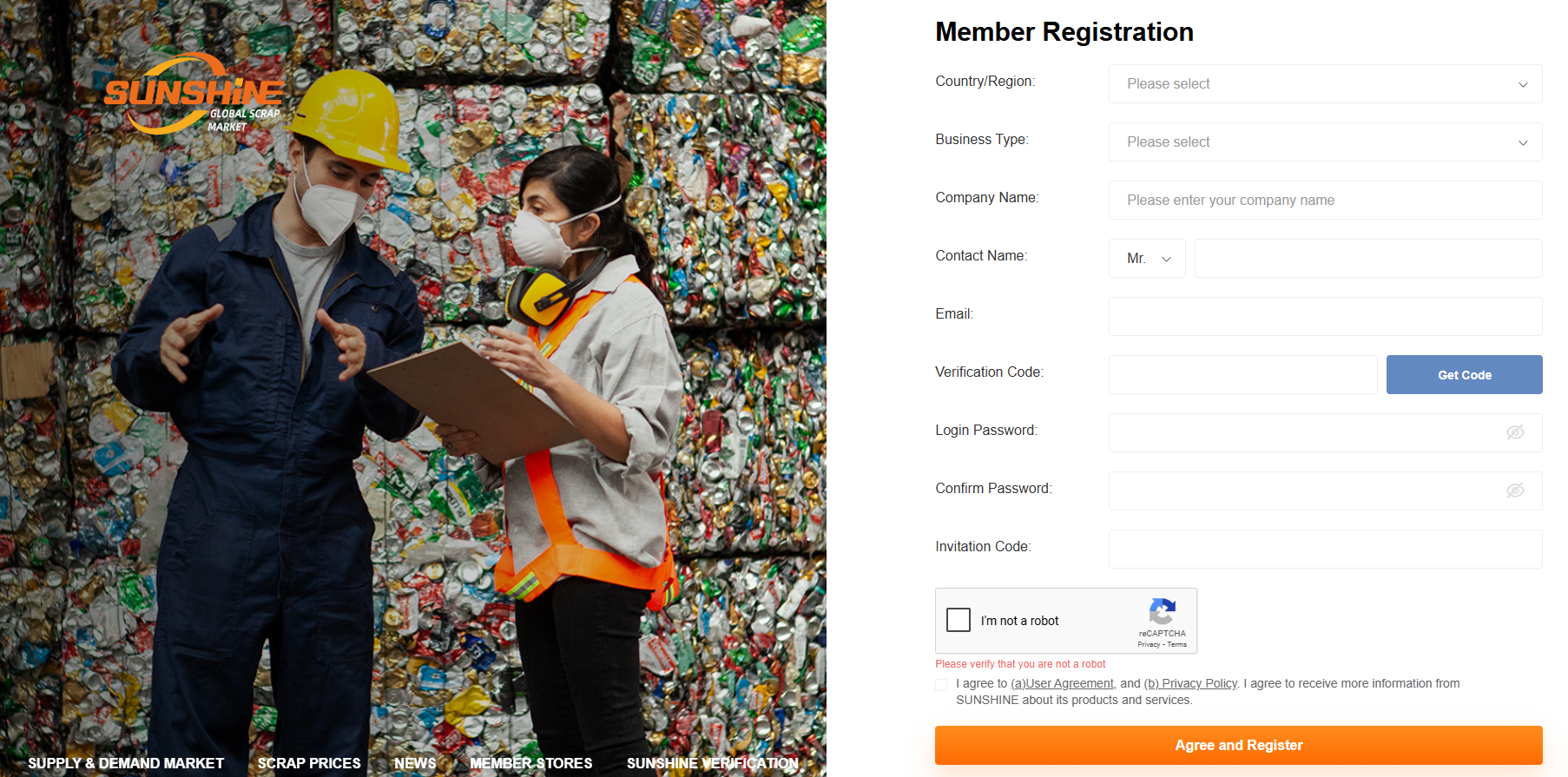1568x777 pixels.
Task: Click the Agree and Register button
Action: [1238, 745]
